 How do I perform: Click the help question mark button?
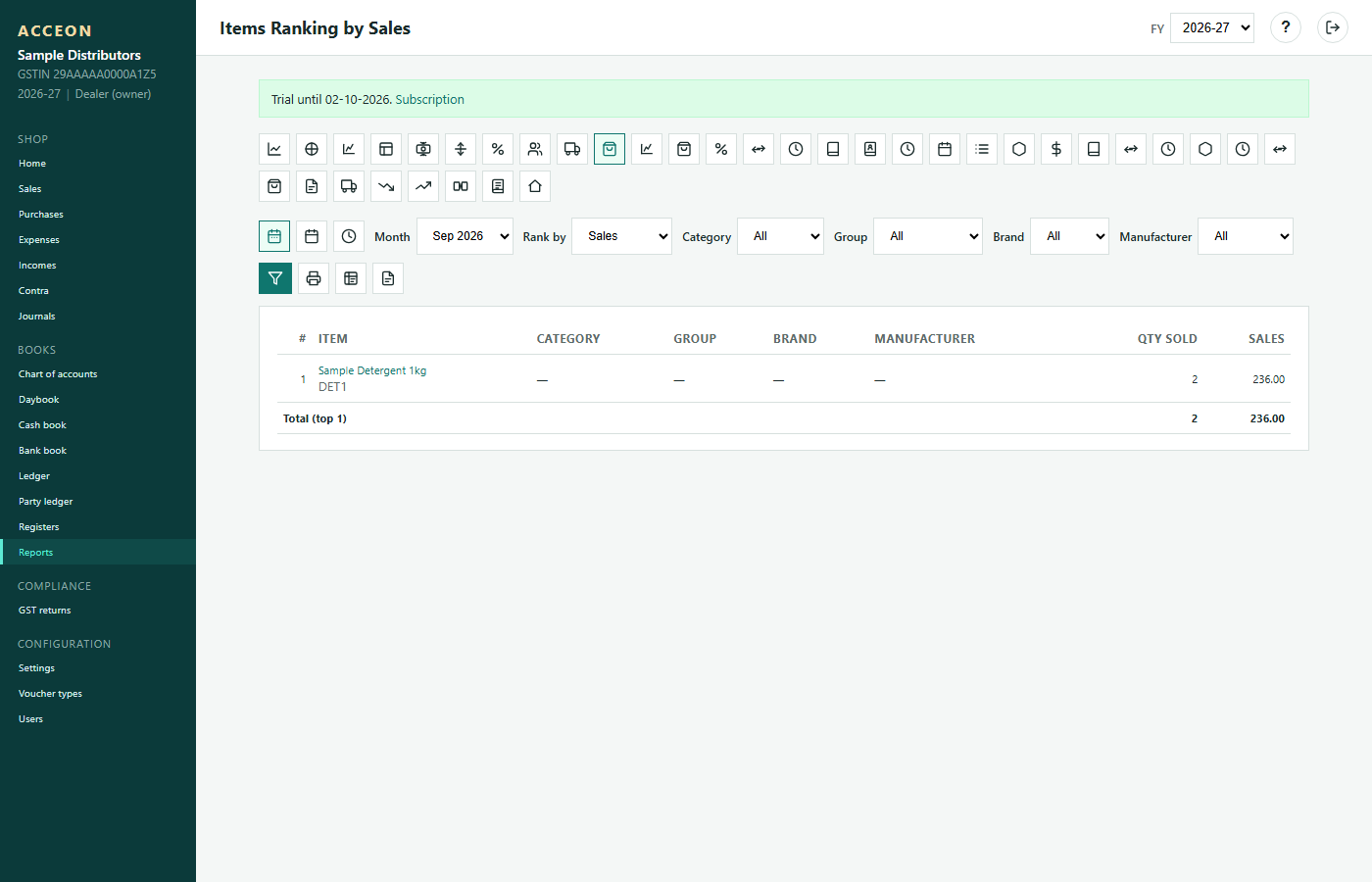[1286, 27]
